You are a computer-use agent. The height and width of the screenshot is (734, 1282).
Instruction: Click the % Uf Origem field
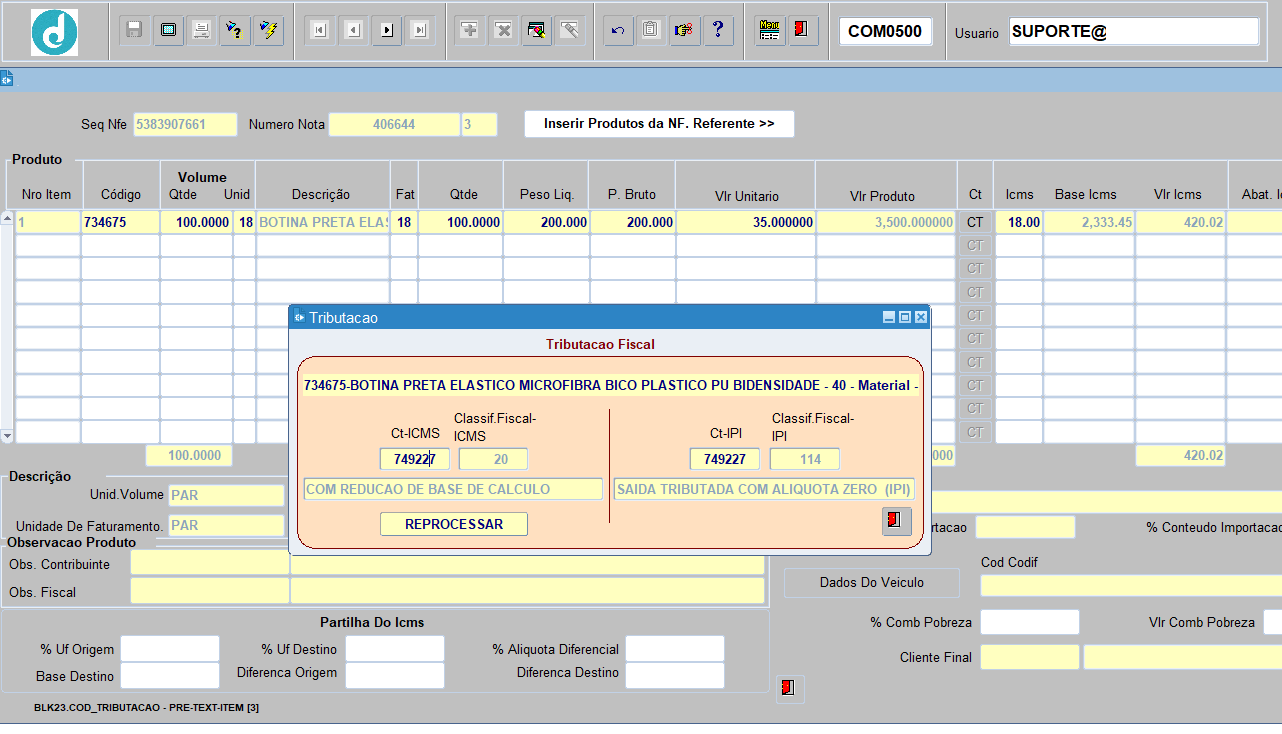(170, 649)
